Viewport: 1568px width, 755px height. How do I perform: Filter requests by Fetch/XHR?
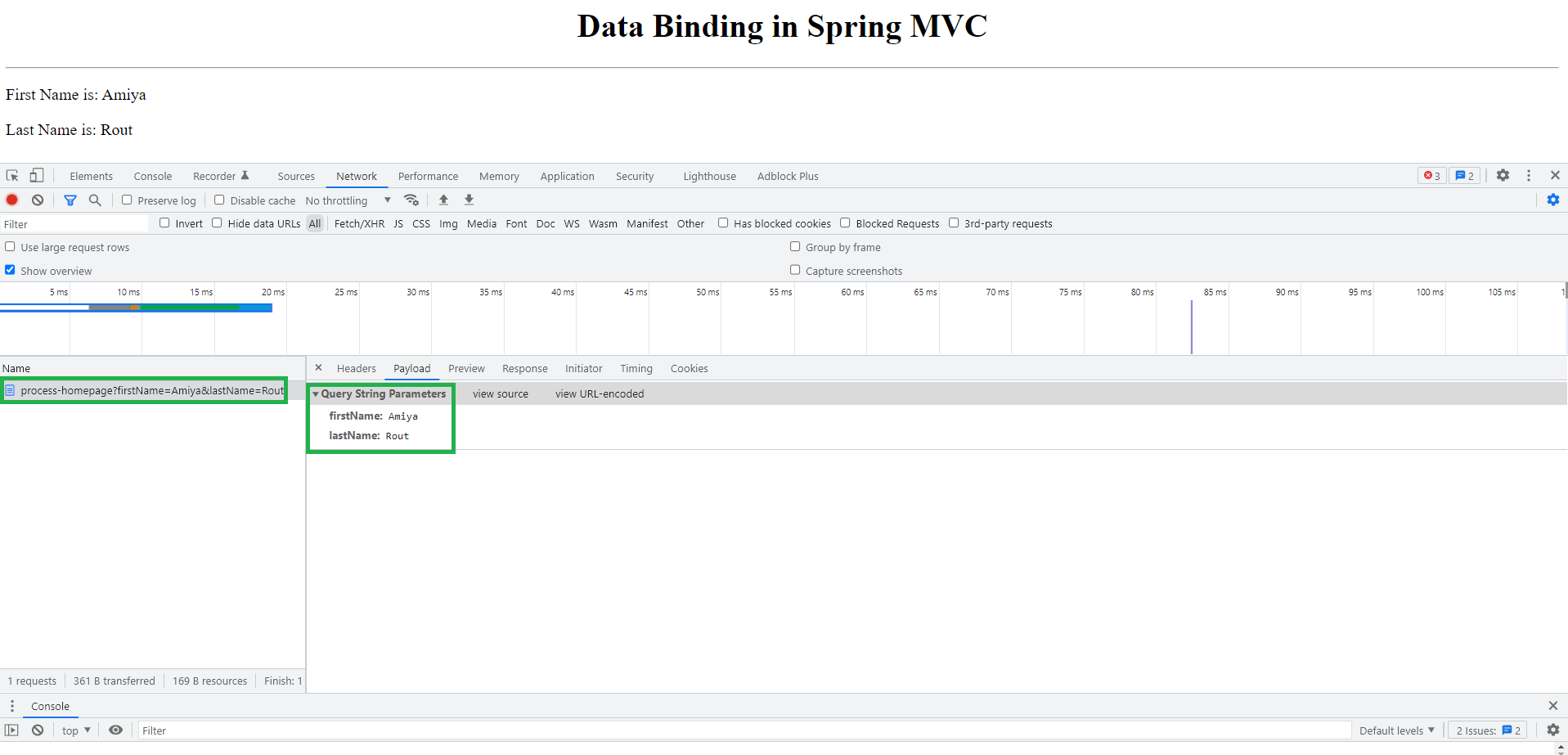point(359,223)
